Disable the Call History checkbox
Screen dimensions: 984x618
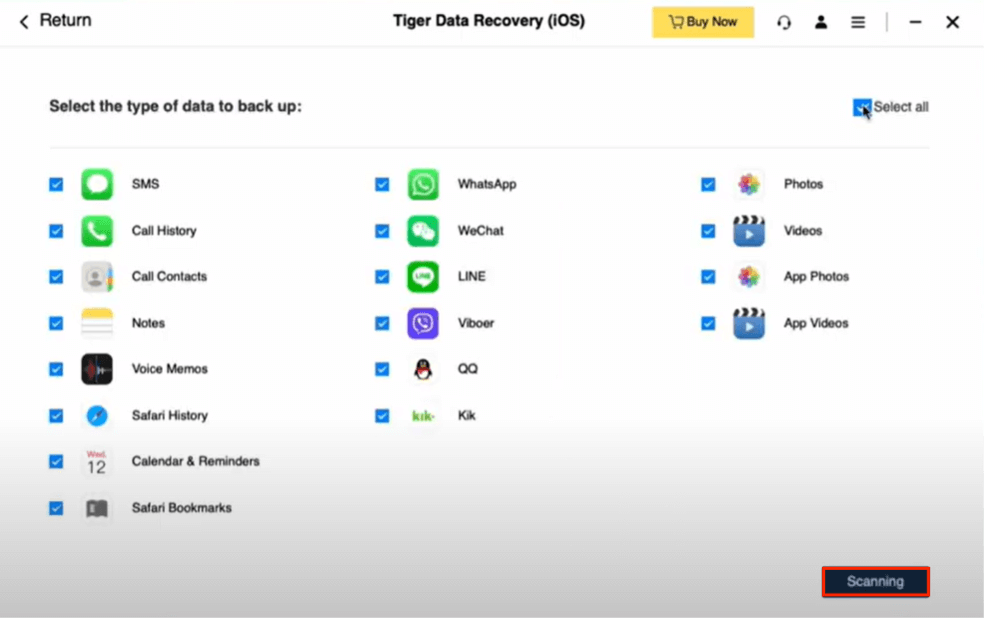click(56, 231)
